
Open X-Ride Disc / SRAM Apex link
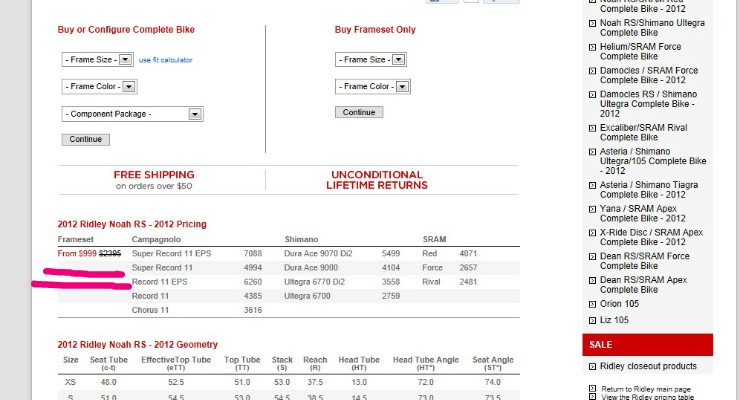click(651, 237)
